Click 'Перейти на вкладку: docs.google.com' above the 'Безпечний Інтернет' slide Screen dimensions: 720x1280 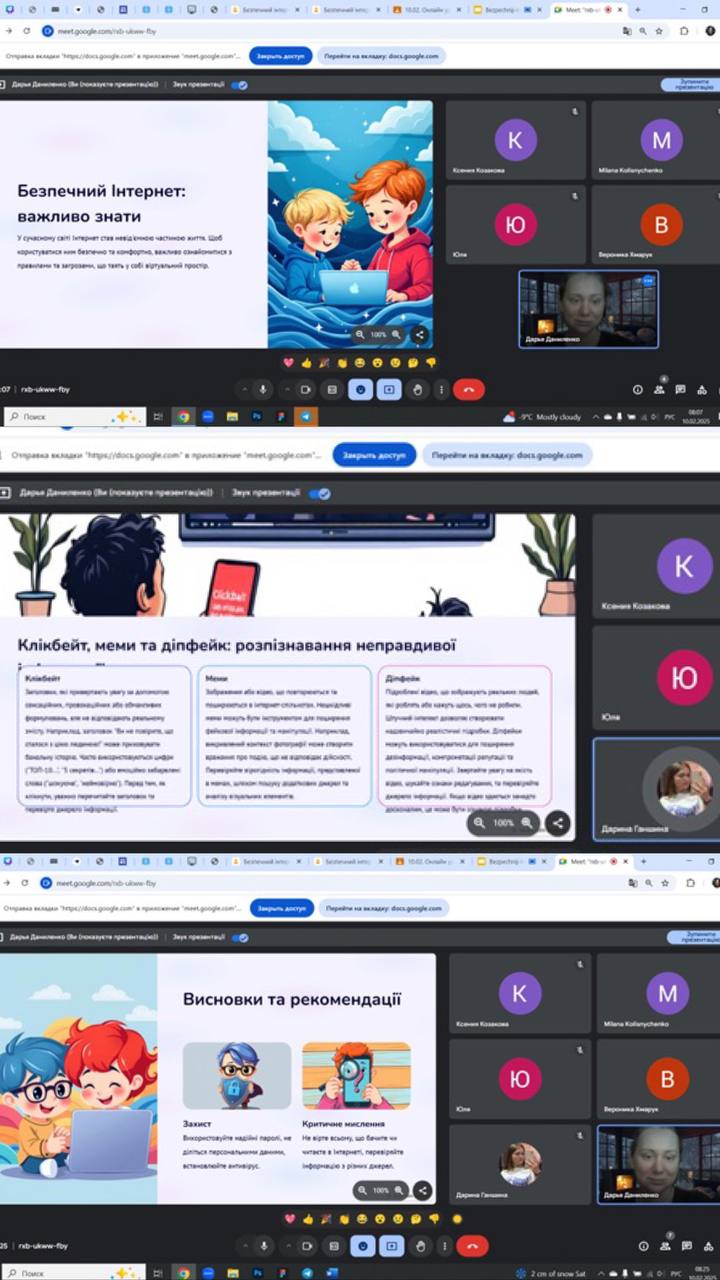point(381,56)
